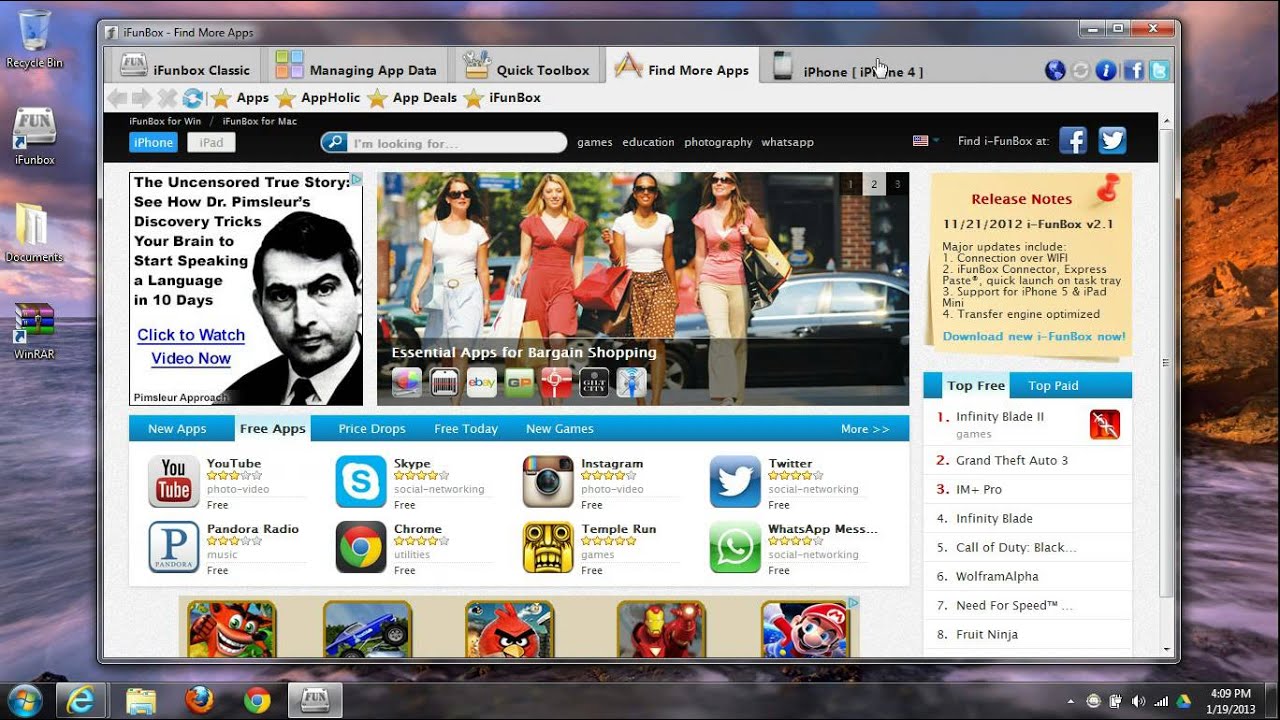Click the Windows Start button
This screenshot has width=1280, height=720.
point(23,699)
